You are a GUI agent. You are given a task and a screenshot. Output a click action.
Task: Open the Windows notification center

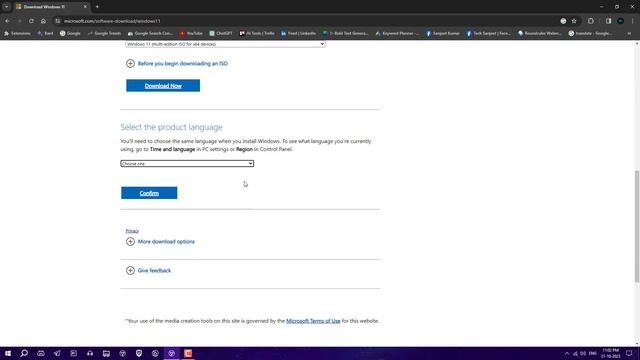pos(629,353)
